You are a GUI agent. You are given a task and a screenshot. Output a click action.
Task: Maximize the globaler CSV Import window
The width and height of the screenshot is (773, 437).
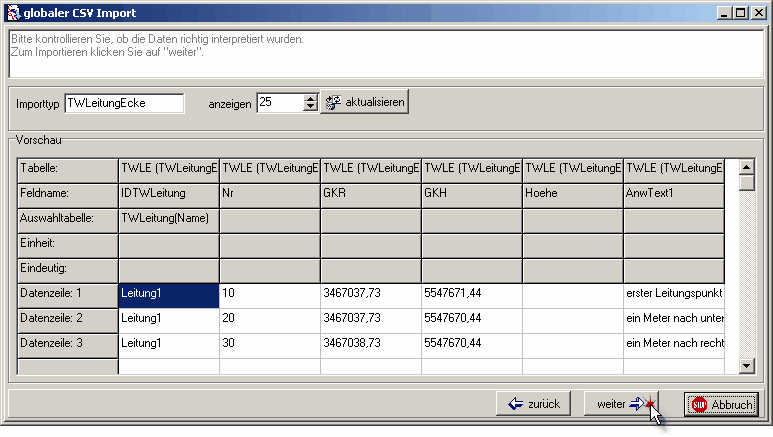tap(739, 13)
